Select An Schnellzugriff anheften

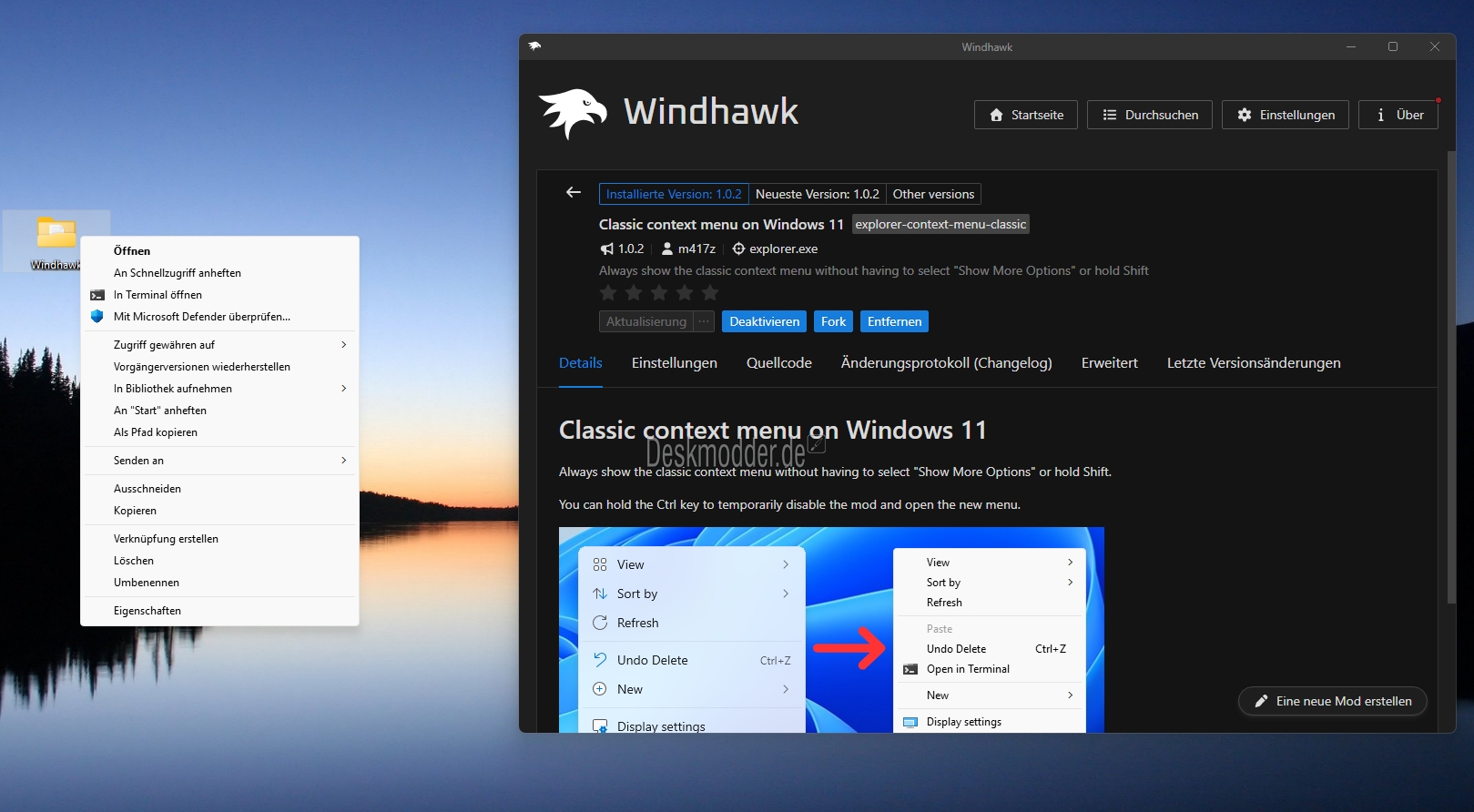(220, 273)
